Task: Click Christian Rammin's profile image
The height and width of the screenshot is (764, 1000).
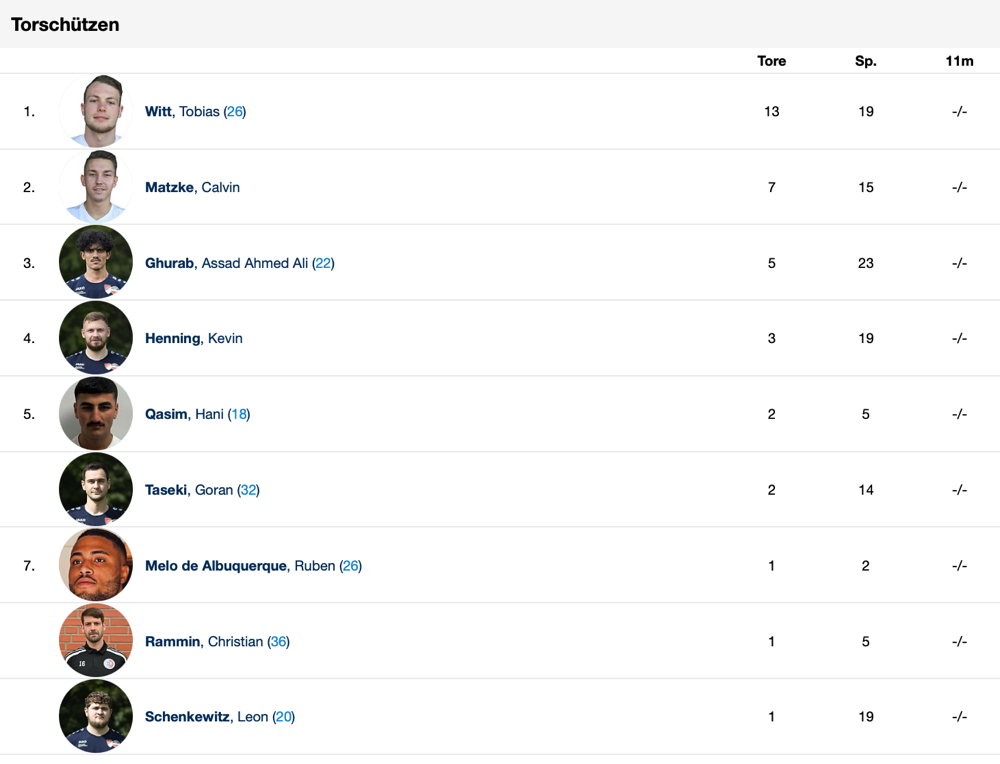Action: point(96,641)
